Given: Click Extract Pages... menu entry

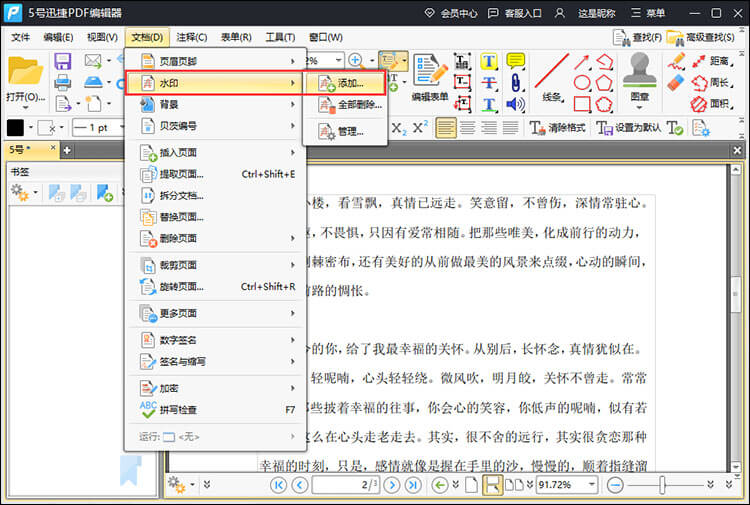Looking at the screenshot, I should click(x=216, y=174).
